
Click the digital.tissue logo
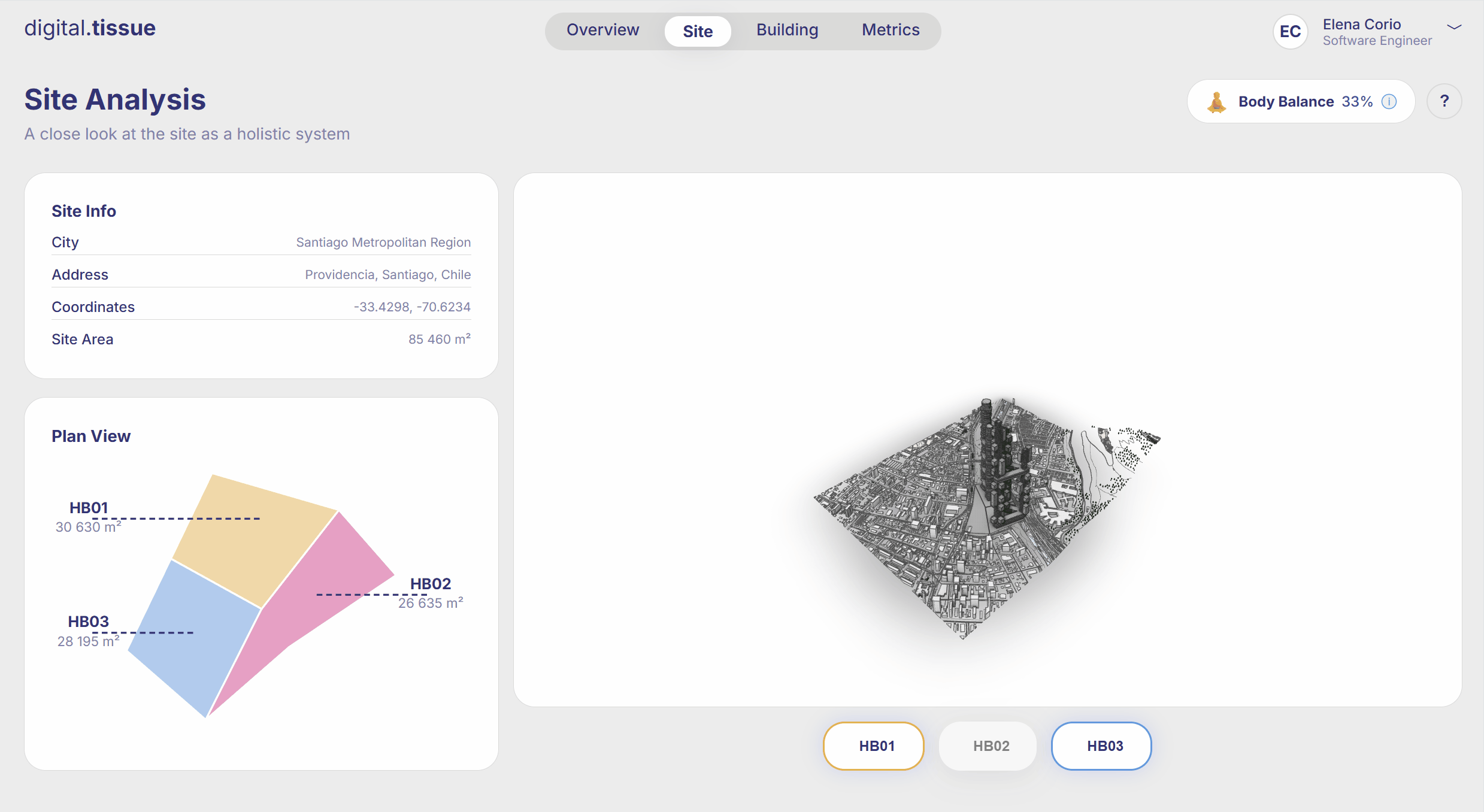pos(90,28)
